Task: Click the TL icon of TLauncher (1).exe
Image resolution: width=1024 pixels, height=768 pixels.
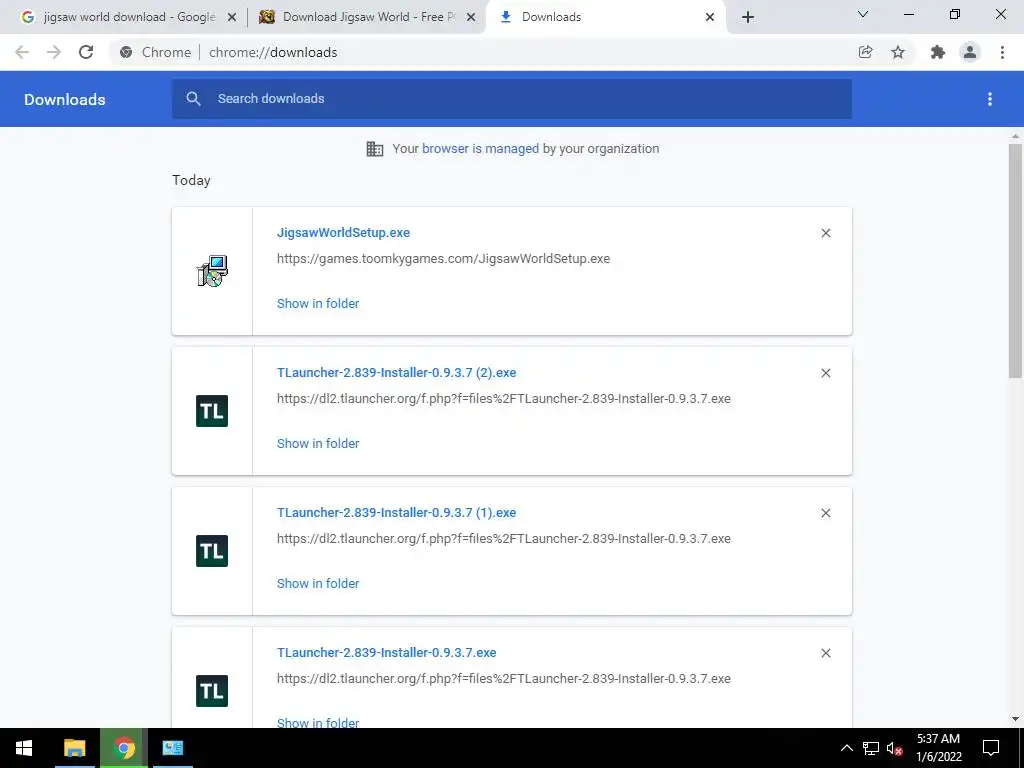Action: [x=212, y=551]
